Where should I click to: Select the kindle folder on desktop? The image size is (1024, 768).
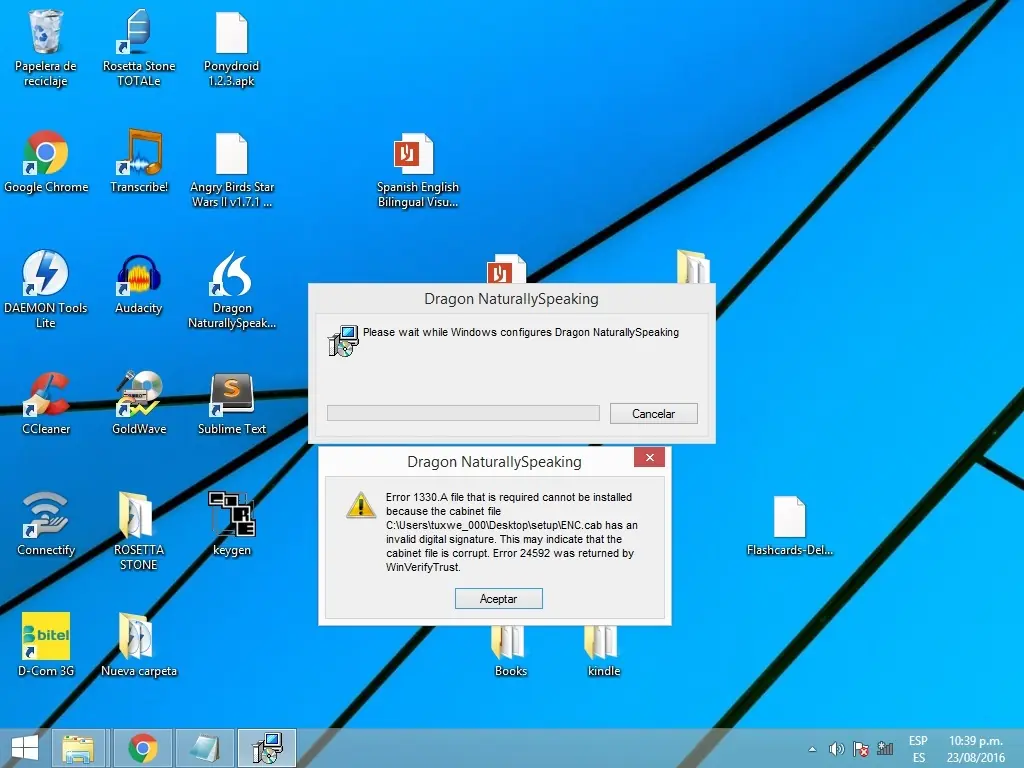[603, 652]
